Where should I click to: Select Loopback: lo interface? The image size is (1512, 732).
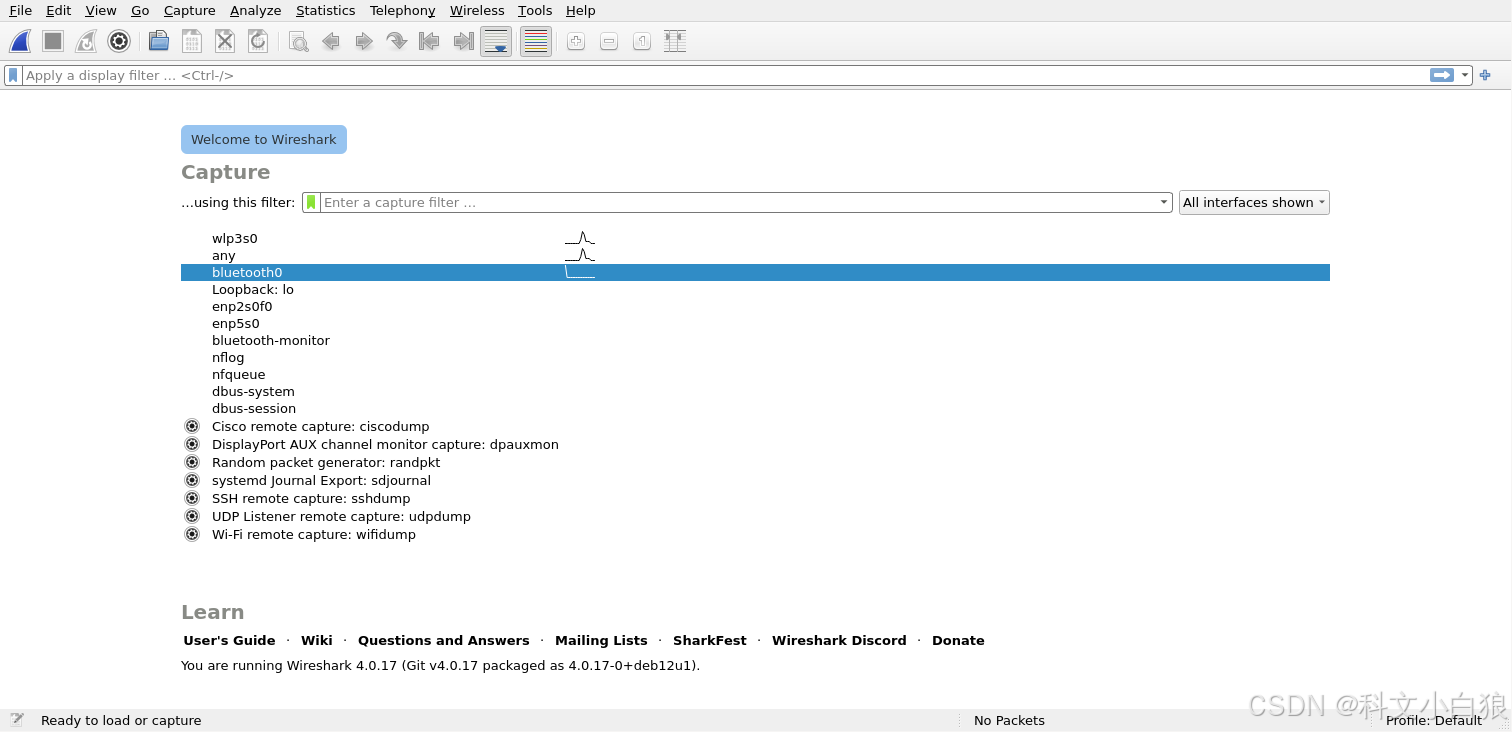coord(755,289)
